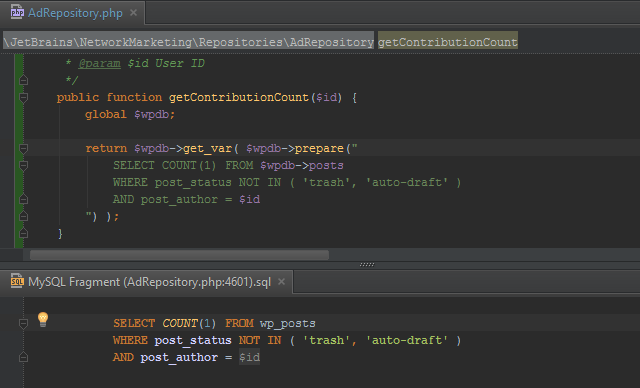This screenshot has width=640, height=388.
Task: Click the horizontal scrollbar in PHP editor
Action: click(x=179, y=255)
